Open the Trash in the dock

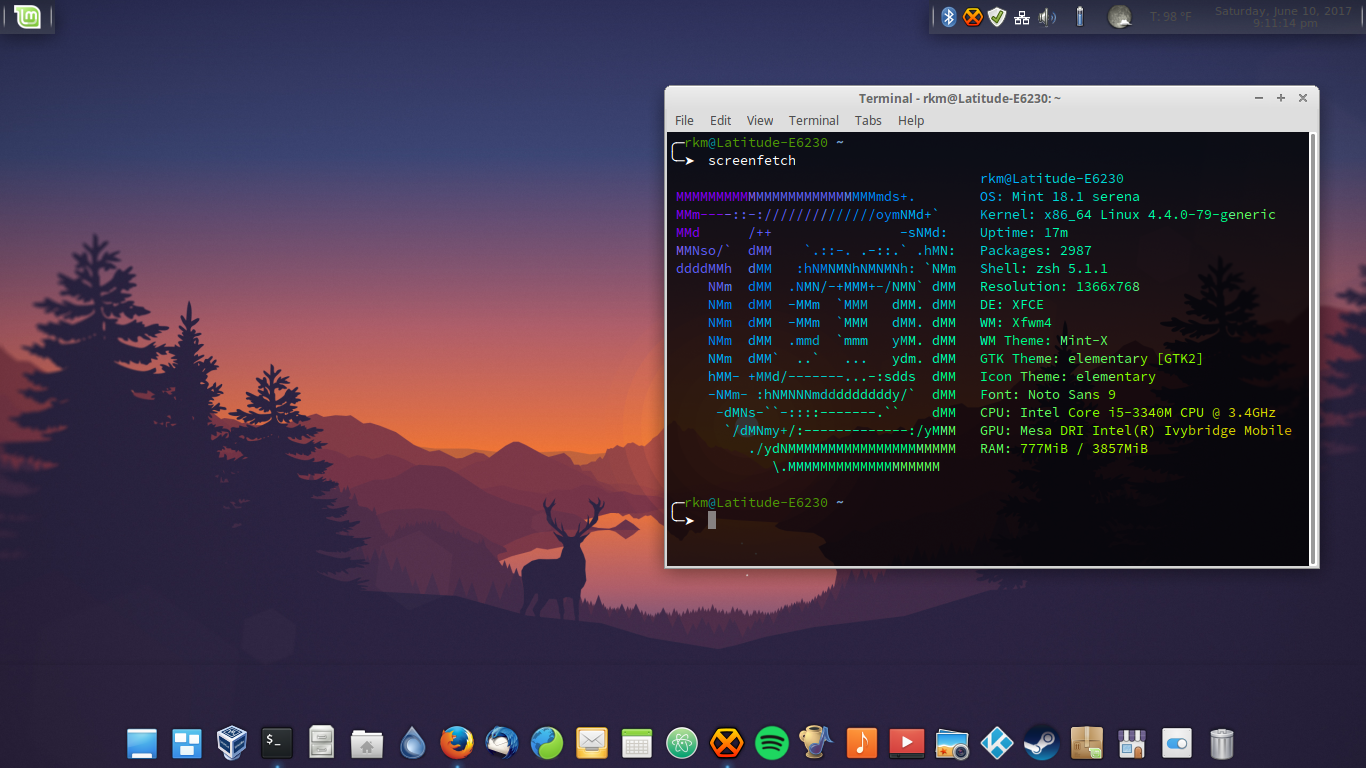[1221, 743]
